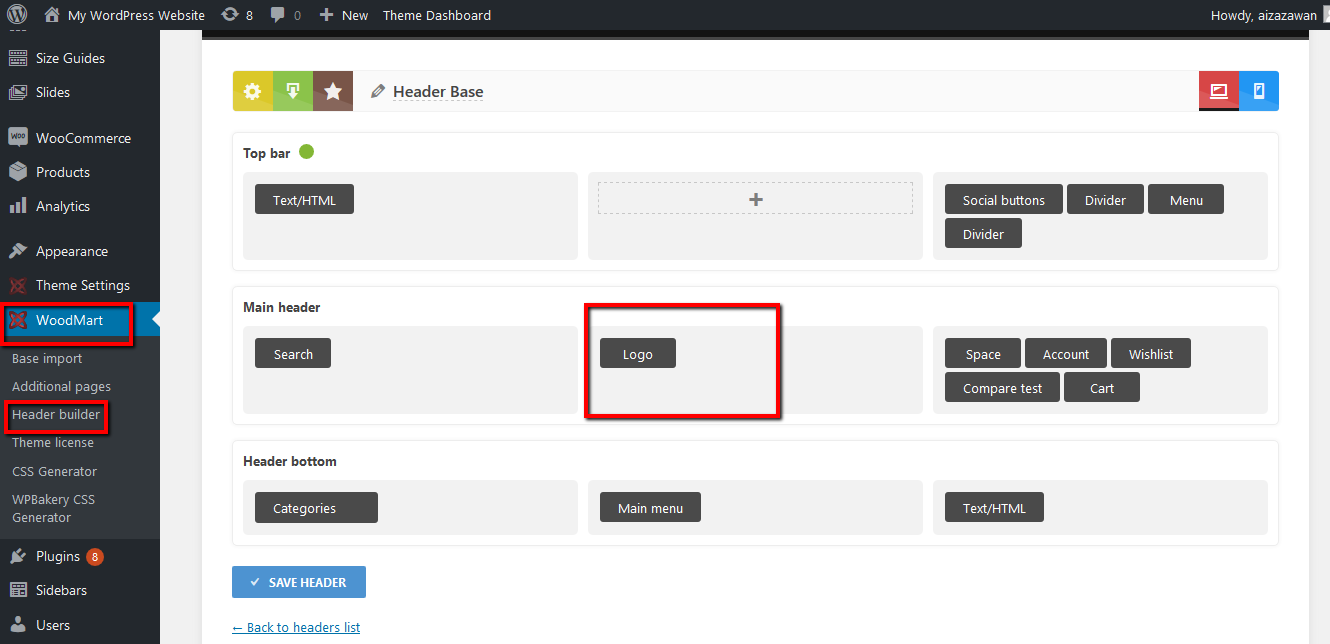Click Main header row label

(x=282, y=307)
